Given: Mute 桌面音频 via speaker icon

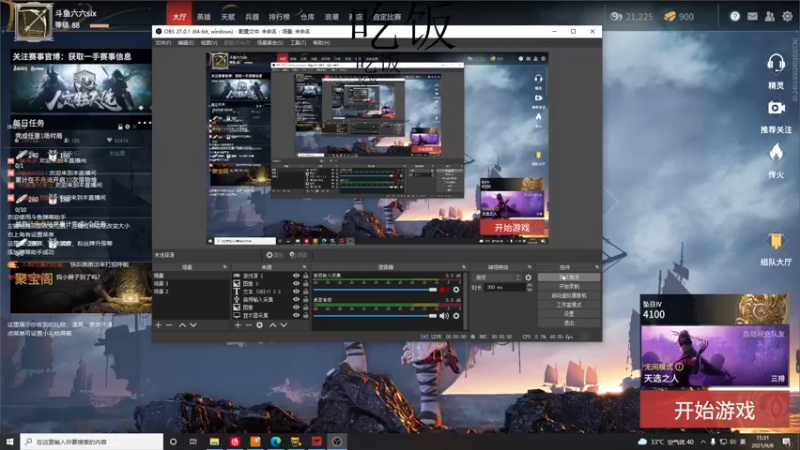Looking at the screenshot, I should (x=444, y=316).
